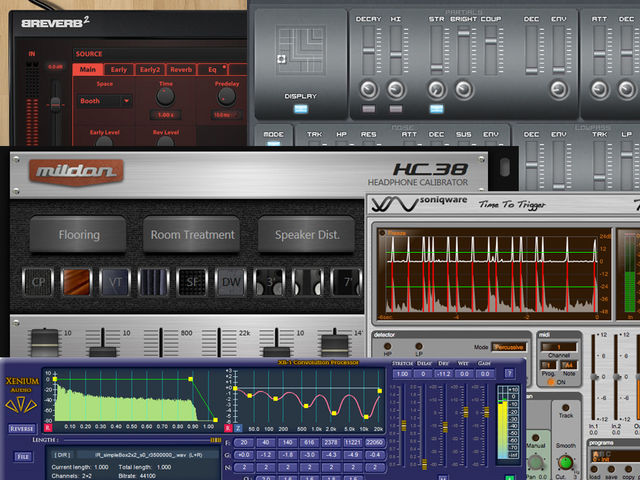
Task: Turn the green Smooth knob
Action: pyautogui.click(x=566, y=462)
